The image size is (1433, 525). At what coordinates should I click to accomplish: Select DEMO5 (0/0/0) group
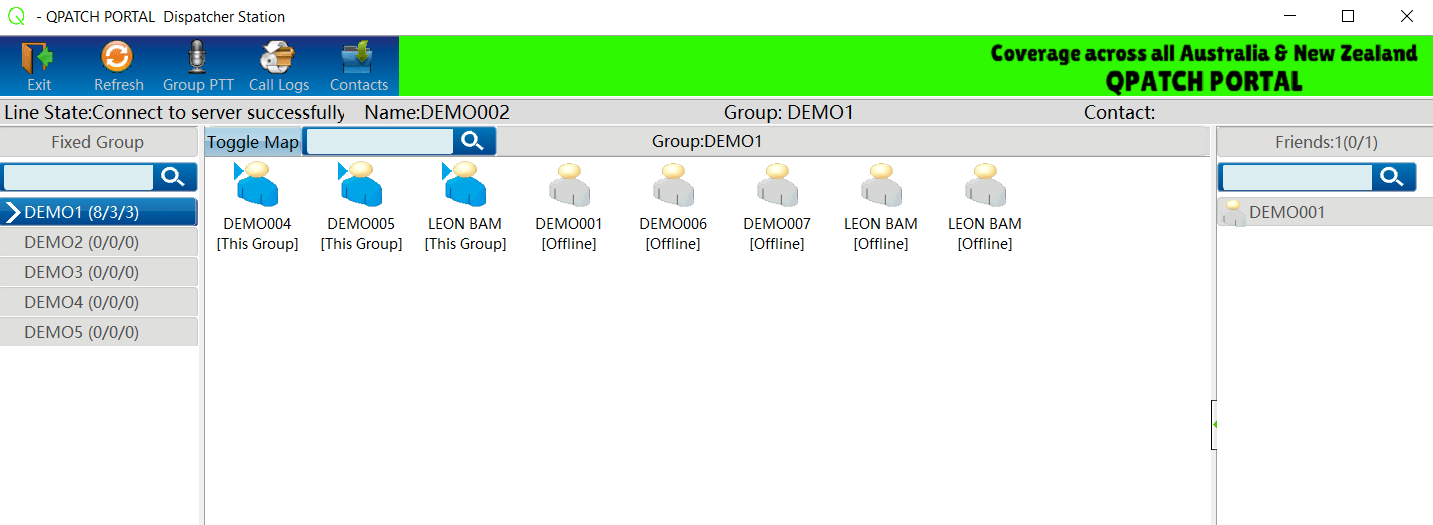99,332
